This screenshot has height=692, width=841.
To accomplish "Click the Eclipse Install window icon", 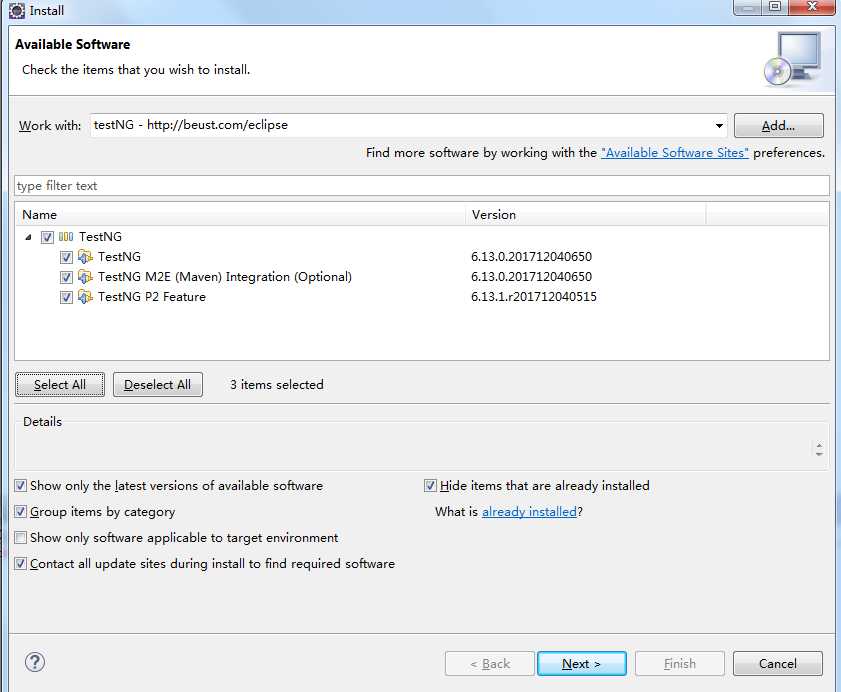I will [17, 10].
